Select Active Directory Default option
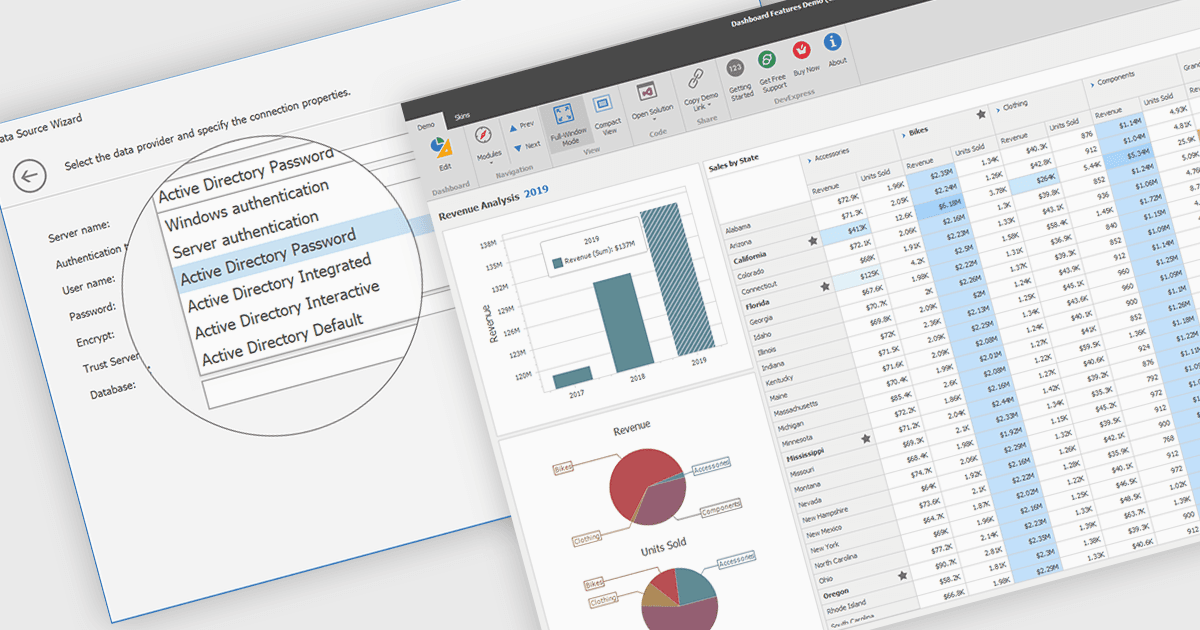1200x630 pixels. click(x=281, y=341)
